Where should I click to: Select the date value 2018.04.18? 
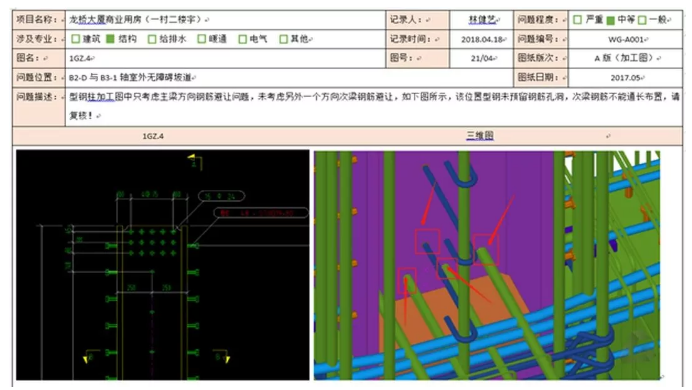point(481,40)
